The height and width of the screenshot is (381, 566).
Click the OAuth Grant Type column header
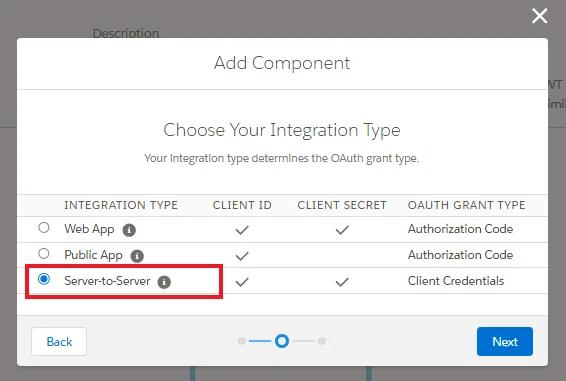pyautogui.click(x=466, y=205)
